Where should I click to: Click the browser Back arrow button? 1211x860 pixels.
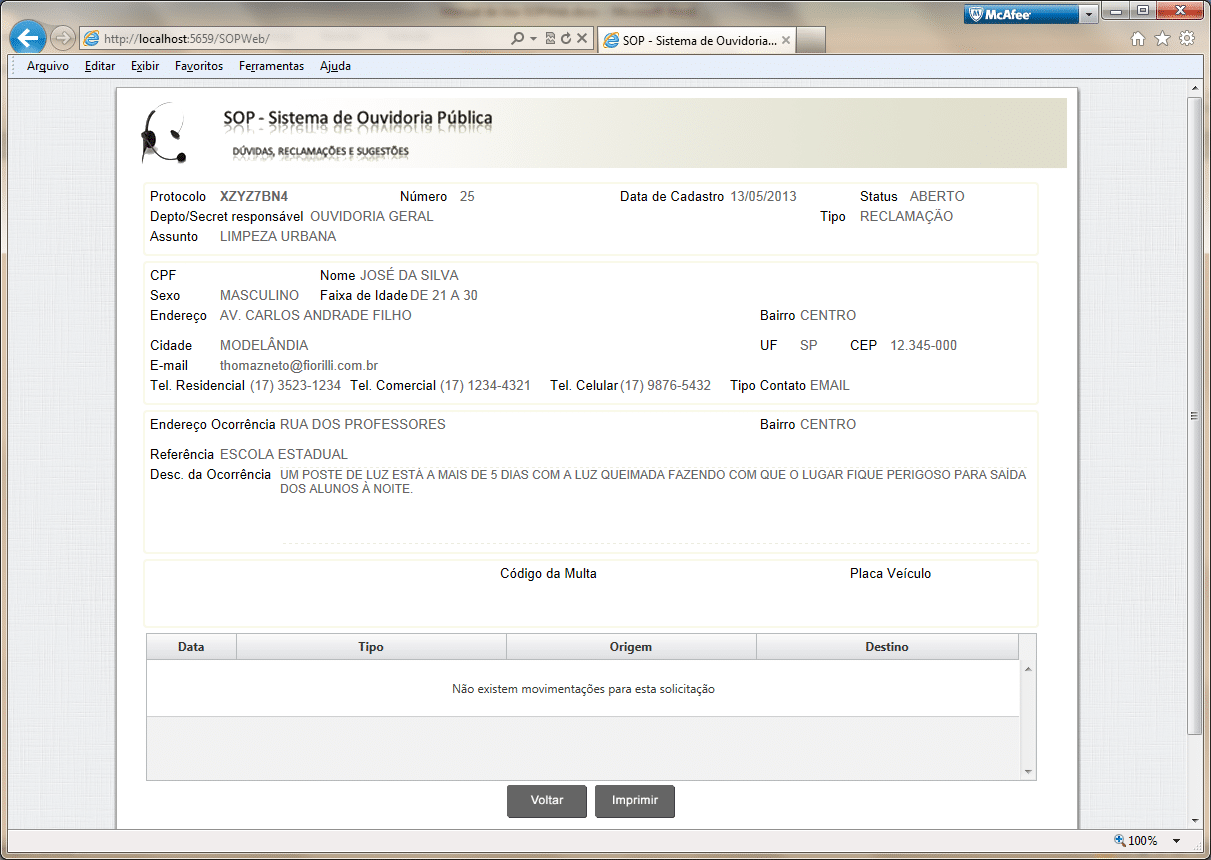(x=29, y=39)
